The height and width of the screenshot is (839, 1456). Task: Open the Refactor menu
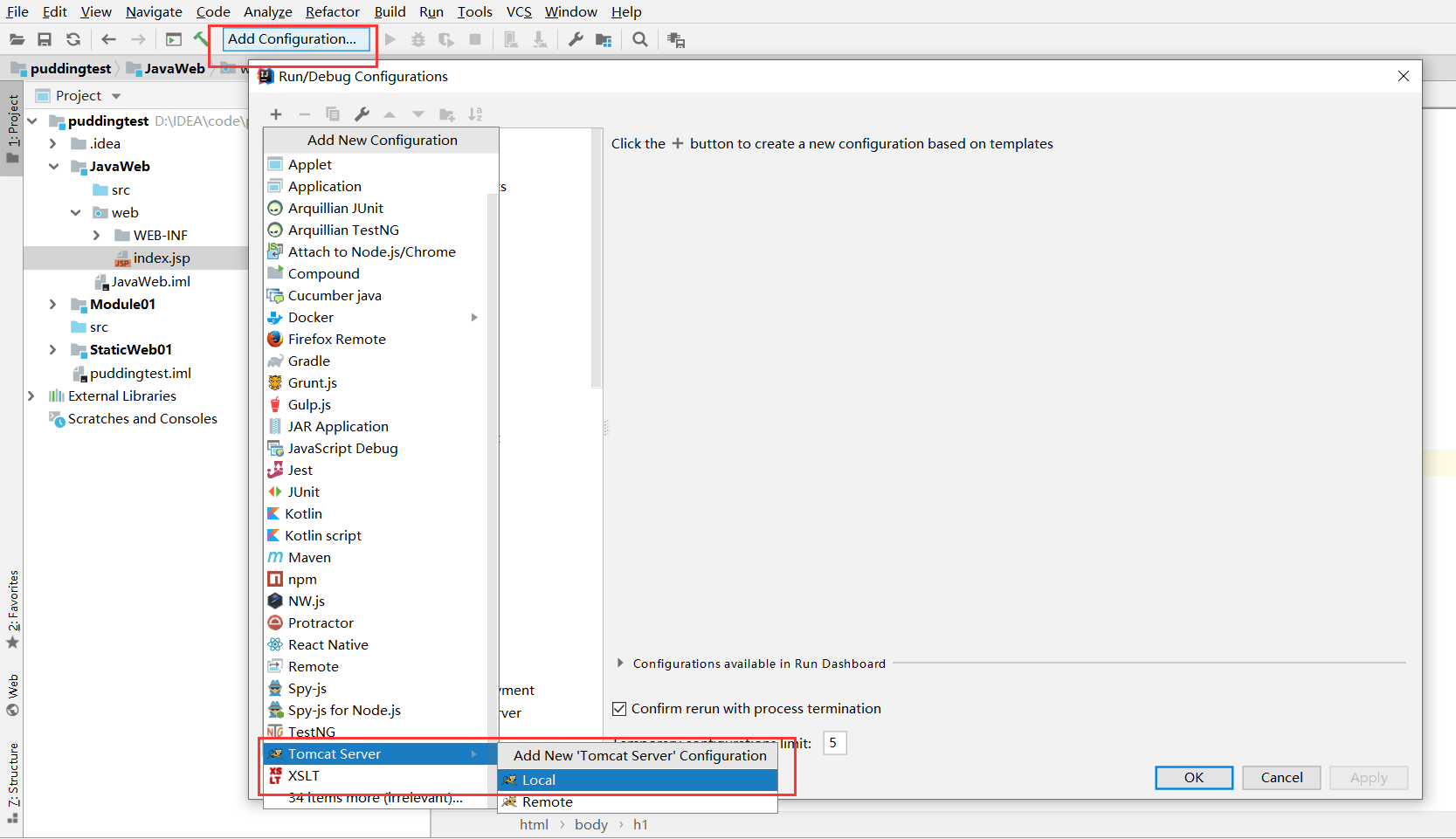(333, 11)
